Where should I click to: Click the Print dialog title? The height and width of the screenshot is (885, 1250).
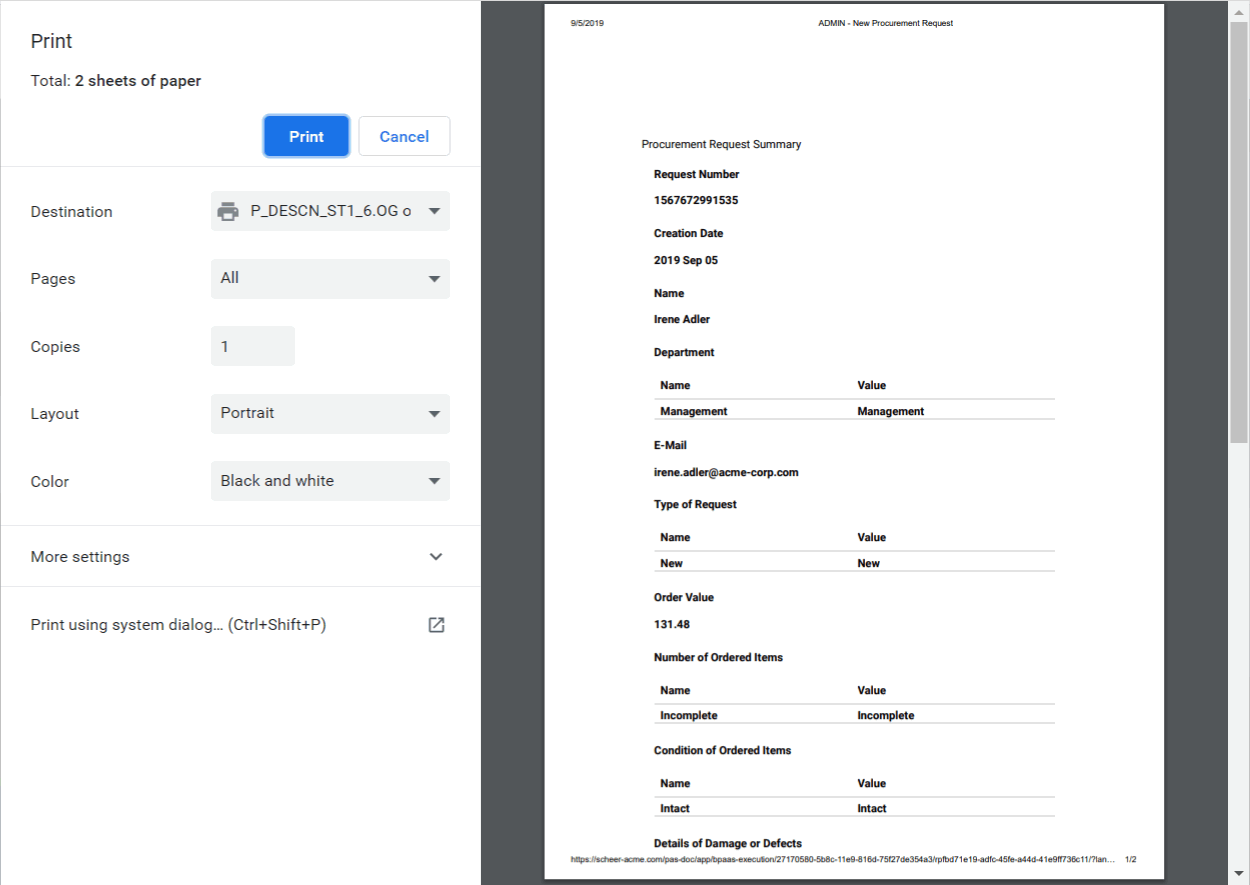click(50, 41)
